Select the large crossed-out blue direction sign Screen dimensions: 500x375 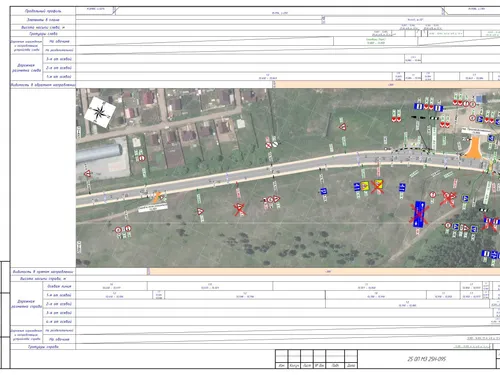pyautogui.click(x=419, y=214)
